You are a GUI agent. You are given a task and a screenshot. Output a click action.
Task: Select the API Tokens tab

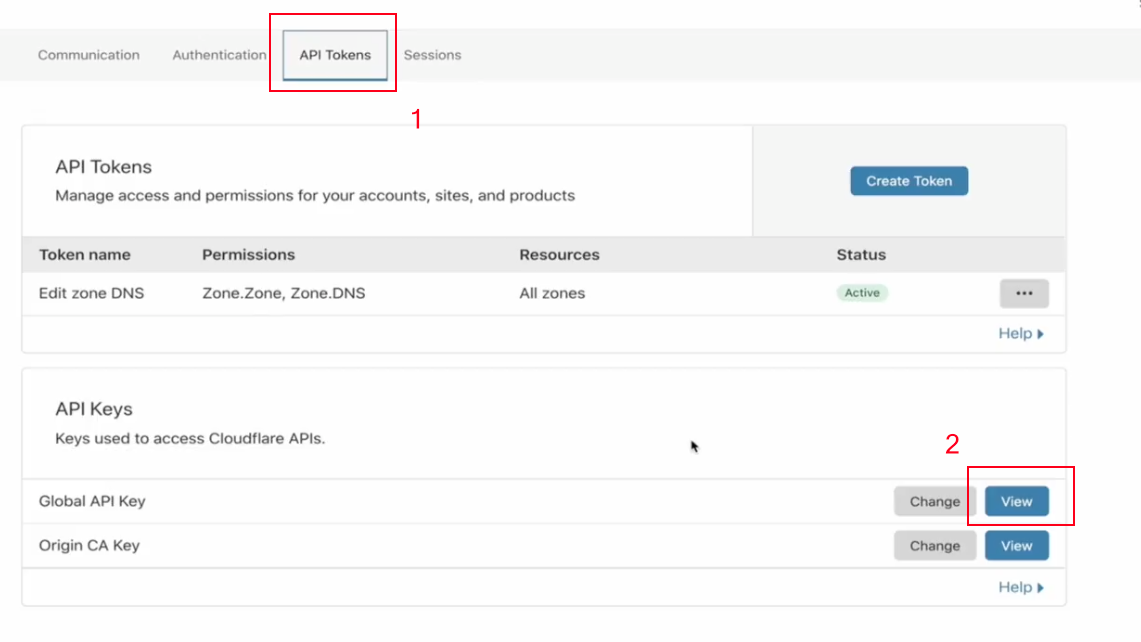pyautogui.click(x=335, y=55)
